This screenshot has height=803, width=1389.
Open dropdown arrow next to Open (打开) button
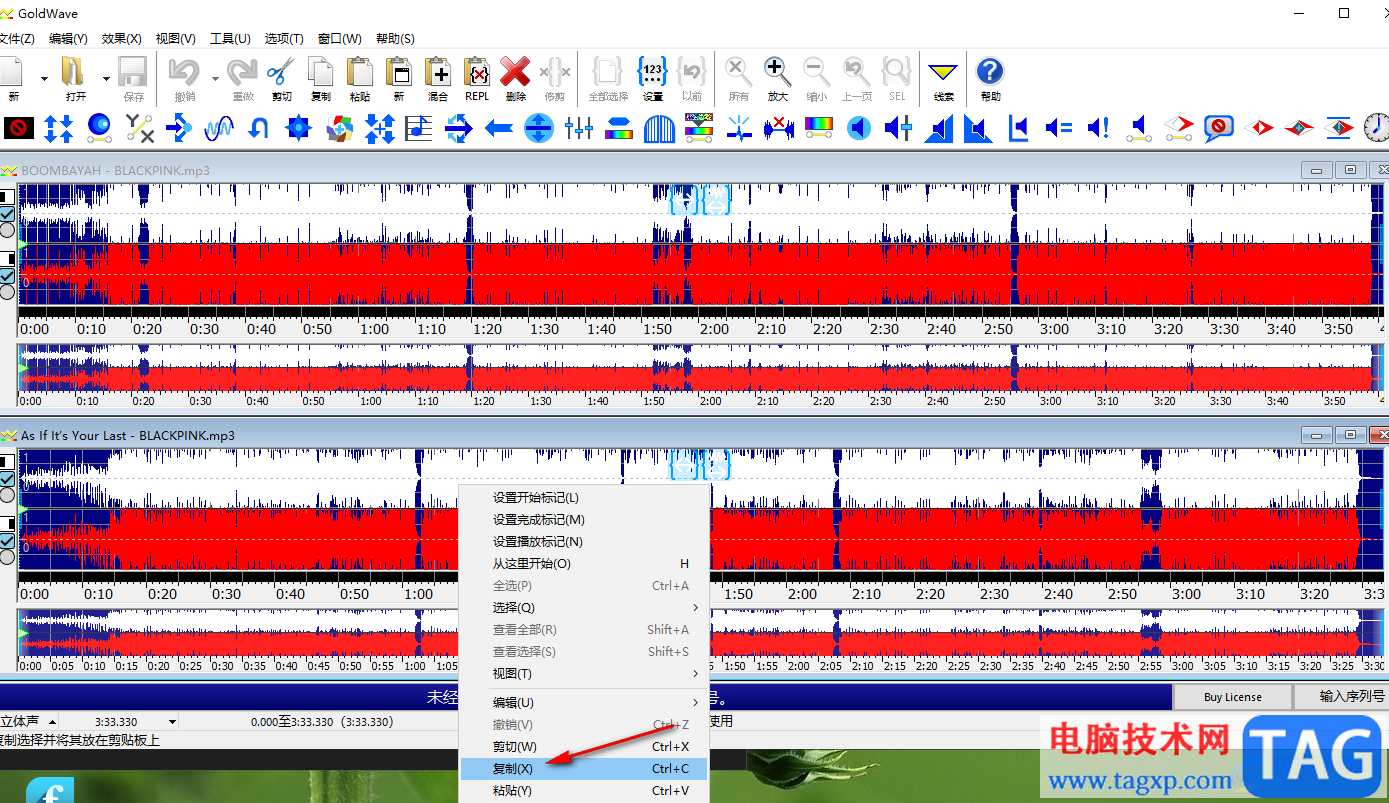(x=106, y=78)
